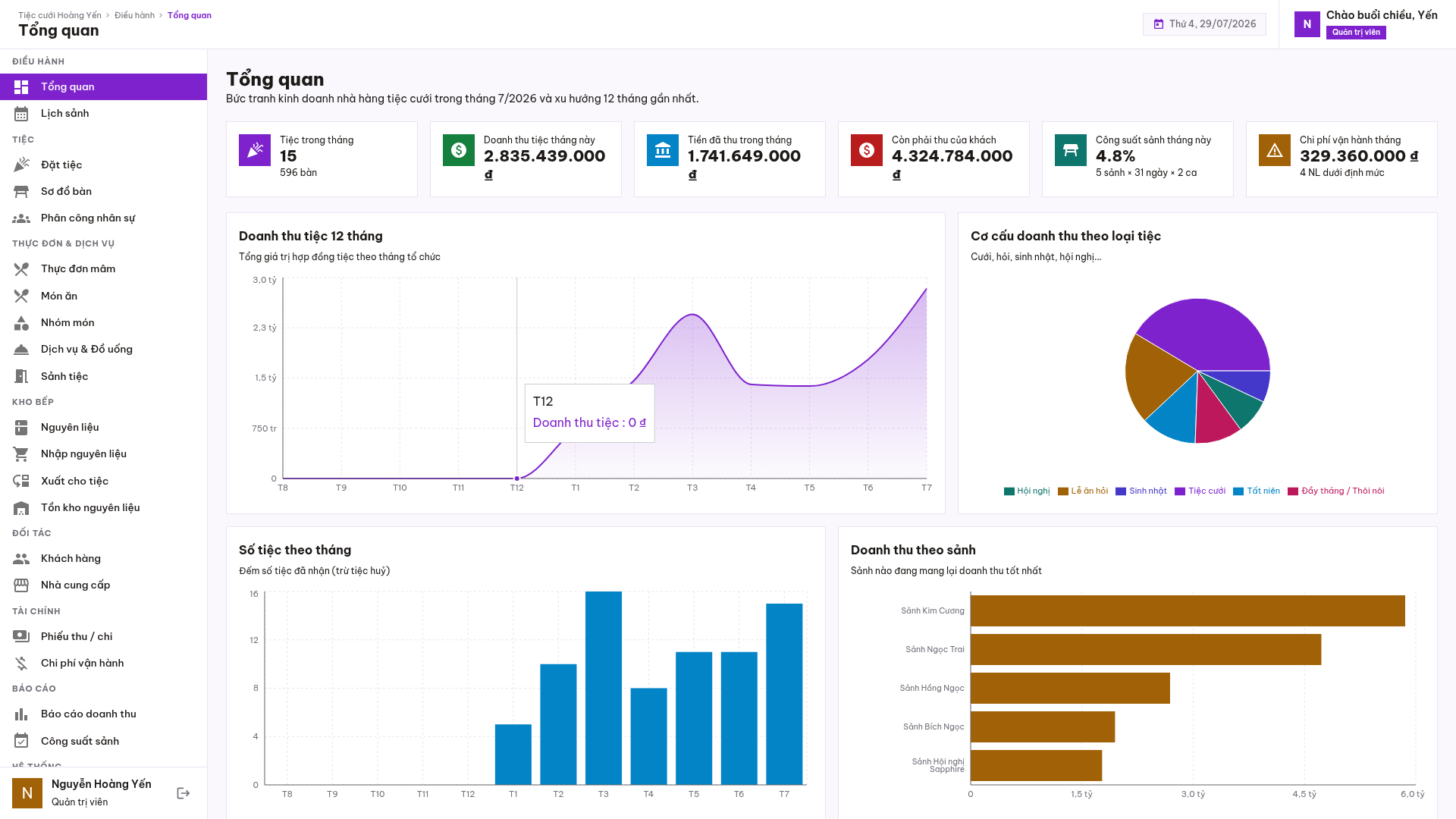Click the T3 bar in Số tiệc chart

click(604, 688)
